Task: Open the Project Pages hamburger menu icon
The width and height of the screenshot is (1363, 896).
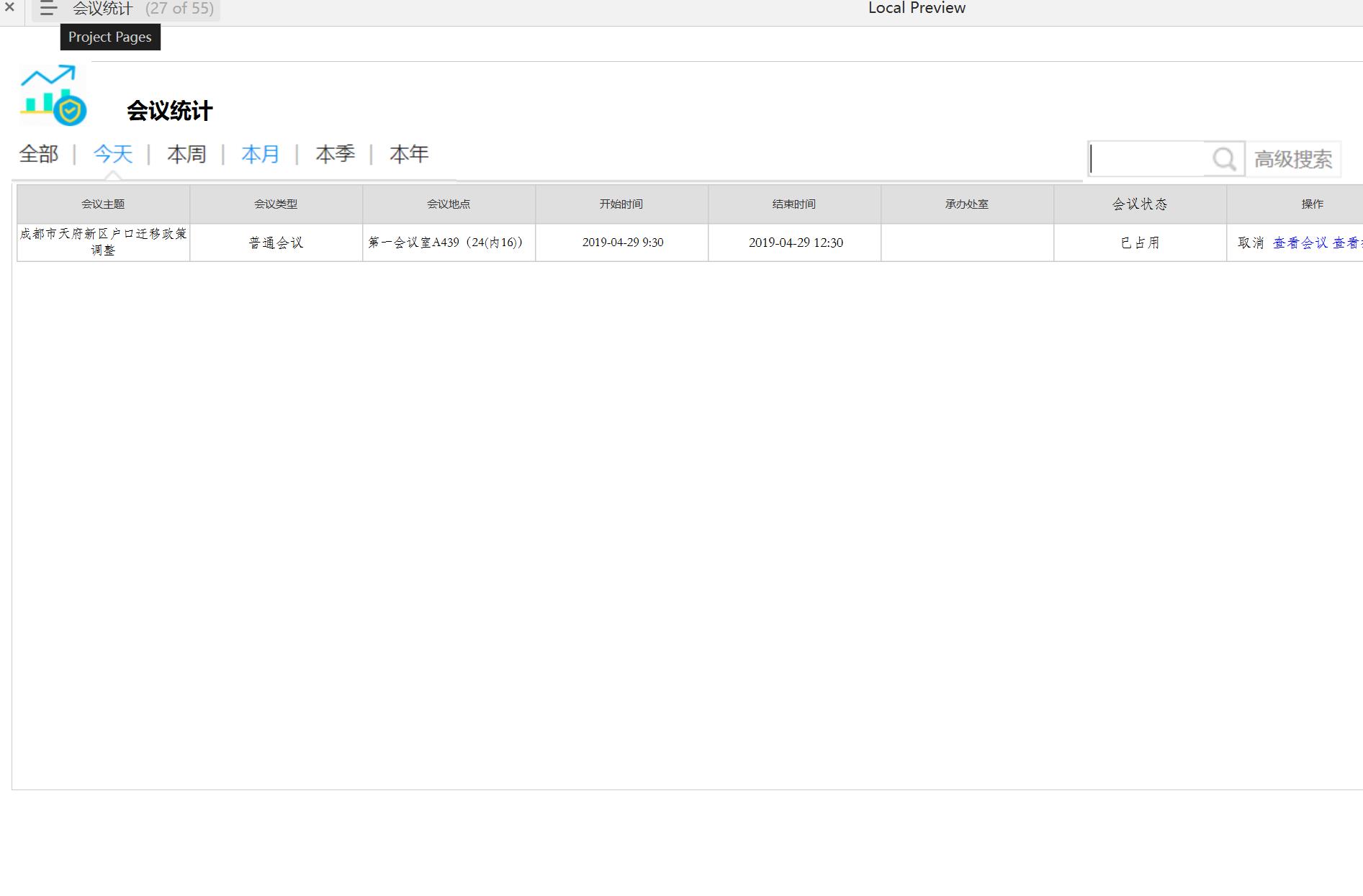Action: tap(48, 9)
